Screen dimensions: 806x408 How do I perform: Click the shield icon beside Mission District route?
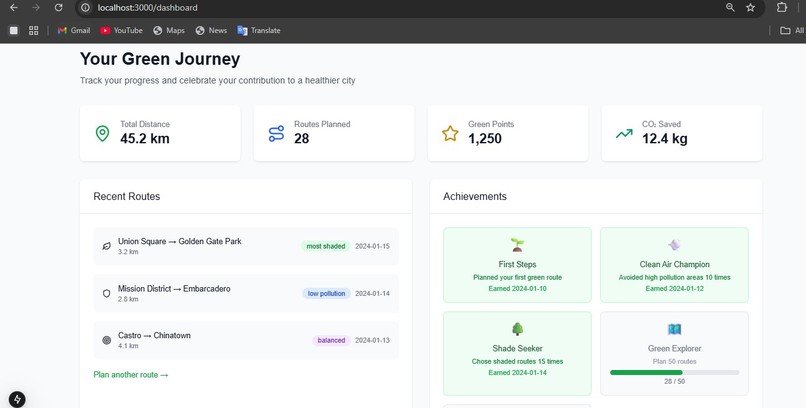click(106, 293)
